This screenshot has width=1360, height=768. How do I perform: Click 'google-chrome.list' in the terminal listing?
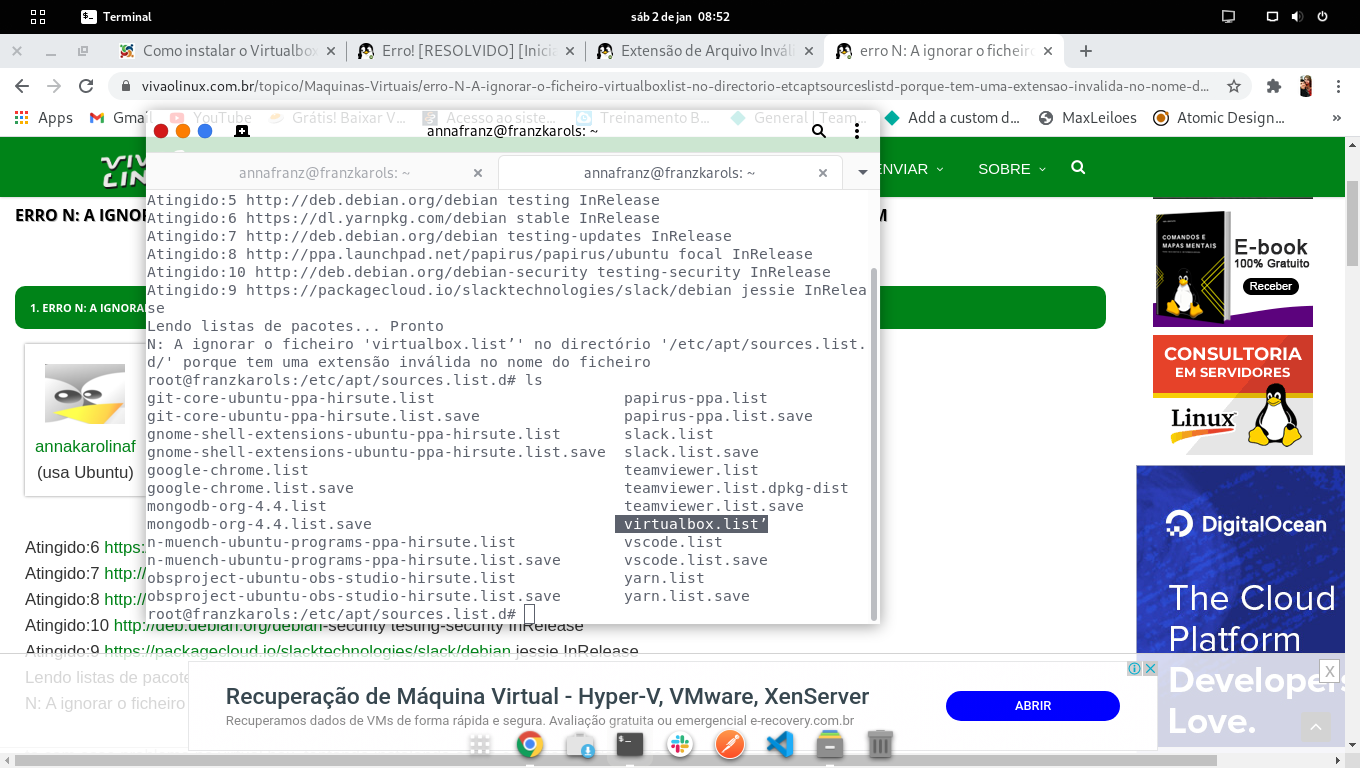(x=228, y=470)
